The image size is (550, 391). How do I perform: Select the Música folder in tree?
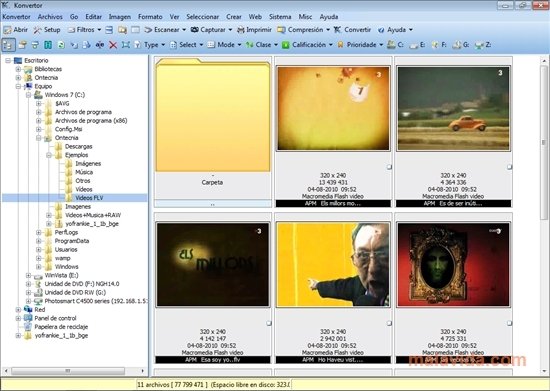pos(84,172)
